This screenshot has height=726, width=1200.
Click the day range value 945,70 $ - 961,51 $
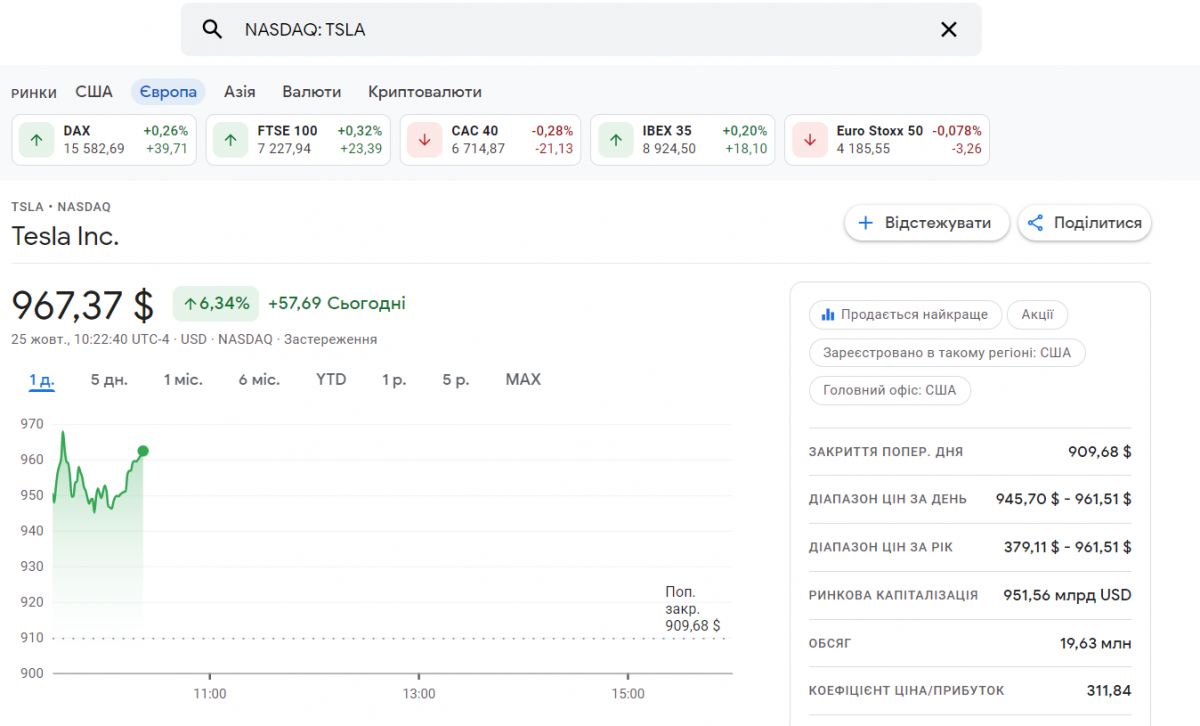click(x=1064, y=499)
